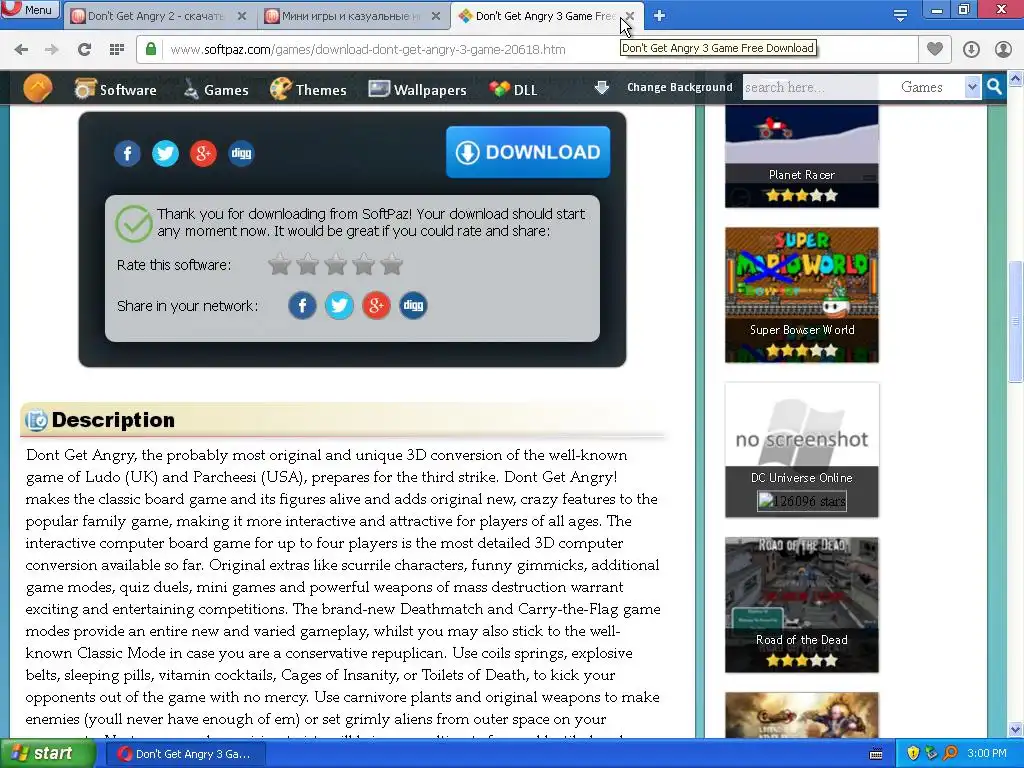The width and height of the screenshot is (1024, 768).
Task: Click the Windows start button
Action: tap(47, 754)
